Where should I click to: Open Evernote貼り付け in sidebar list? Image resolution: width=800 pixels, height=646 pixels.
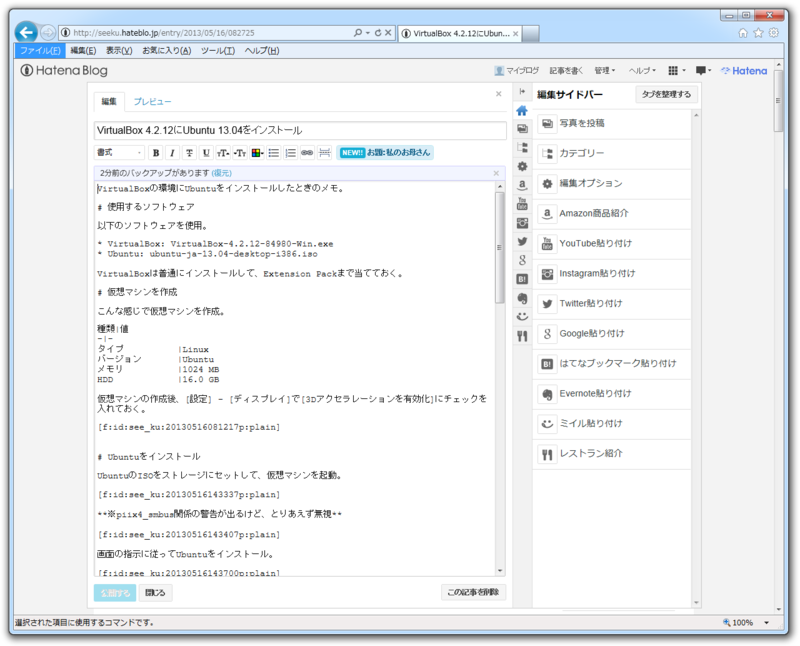point(612,394)
